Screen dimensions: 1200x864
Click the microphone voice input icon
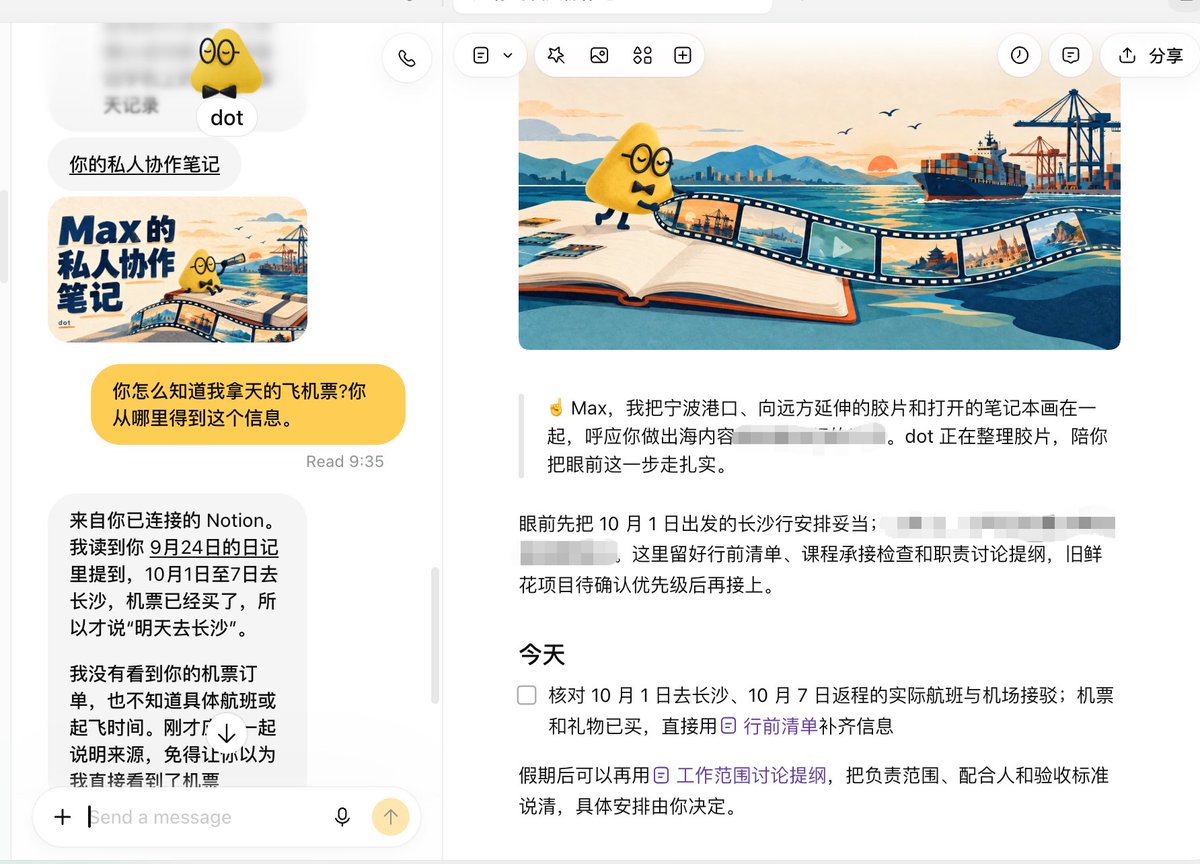pyautogui.click(x=342, y=817)
